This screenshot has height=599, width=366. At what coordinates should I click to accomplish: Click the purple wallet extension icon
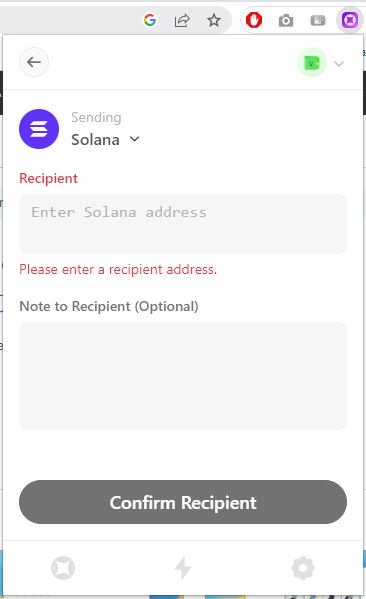point(350,20)
